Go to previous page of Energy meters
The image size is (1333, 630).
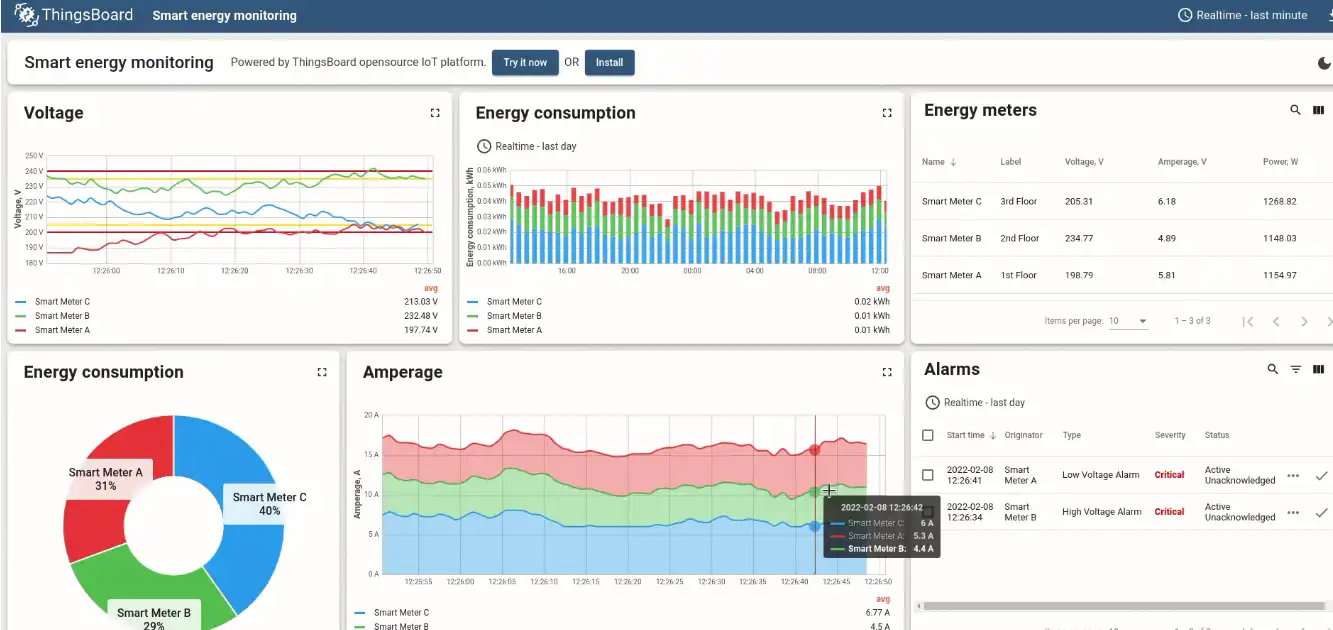(x=1276, y=321)
